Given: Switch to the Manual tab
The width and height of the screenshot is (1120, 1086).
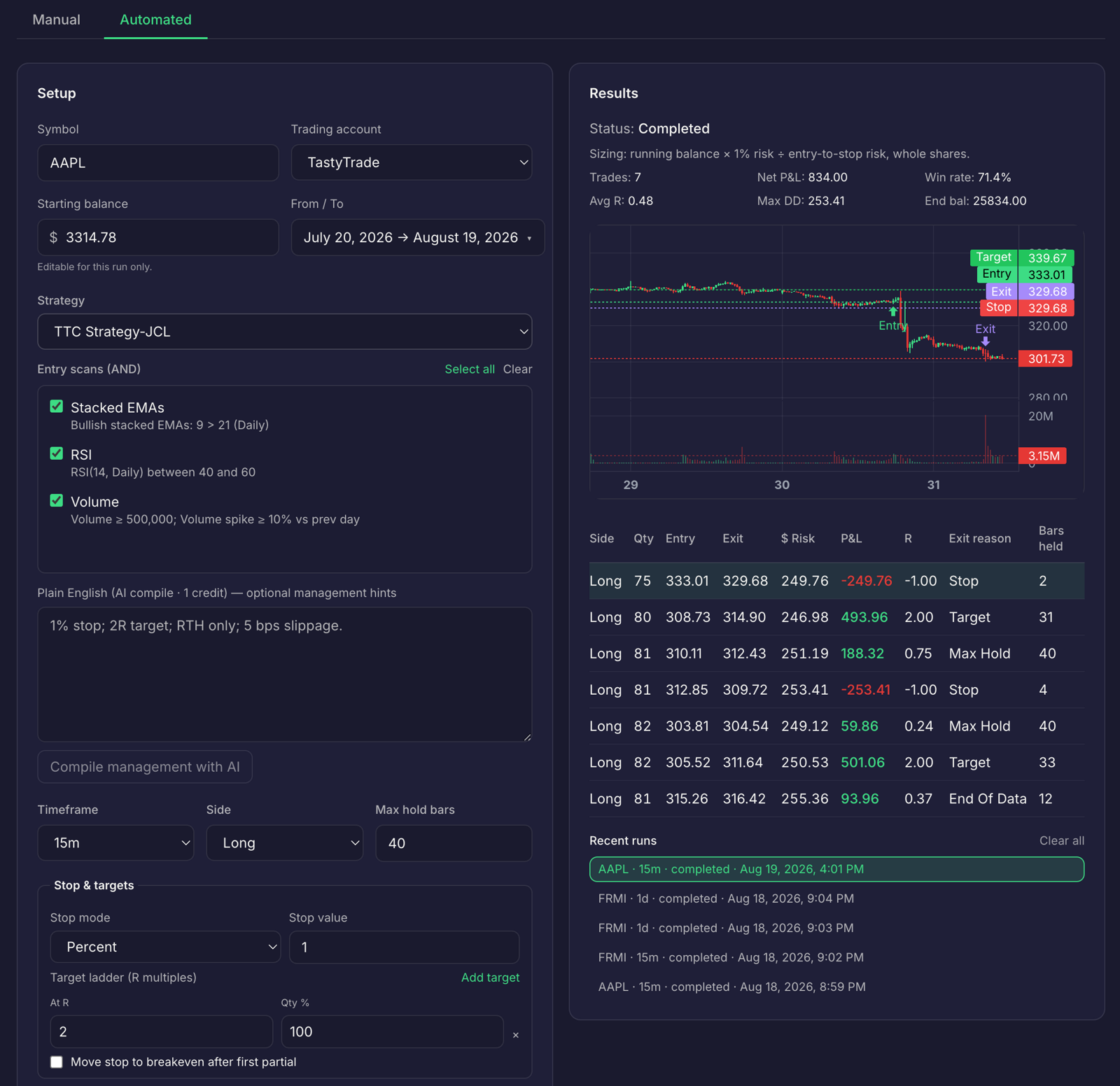Looking at the screenshot, I should point(56,20).
